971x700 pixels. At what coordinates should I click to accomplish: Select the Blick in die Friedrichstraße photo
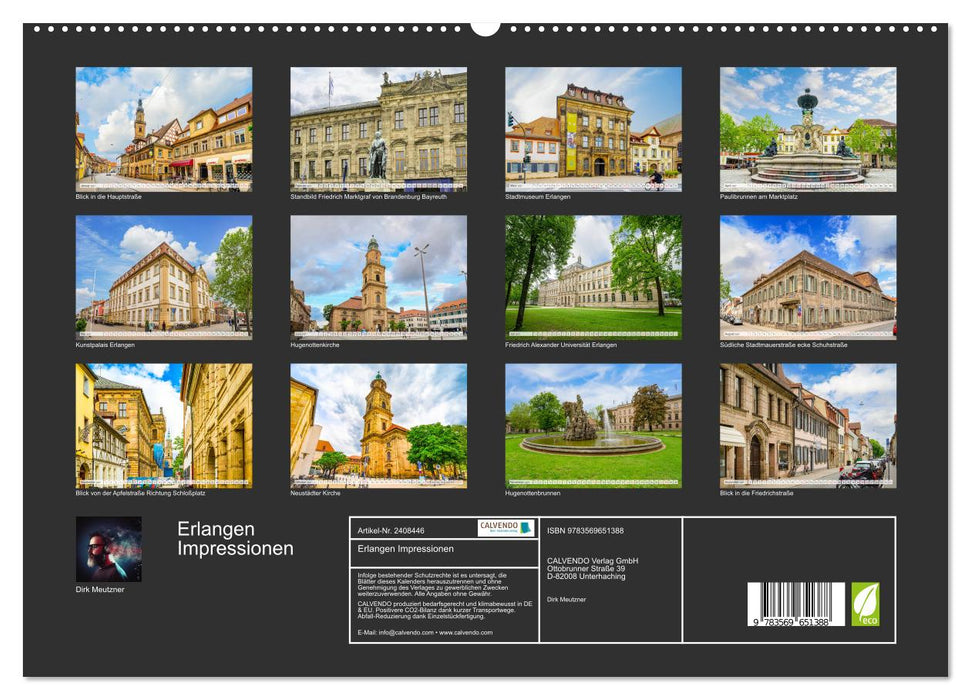[808, 426]
